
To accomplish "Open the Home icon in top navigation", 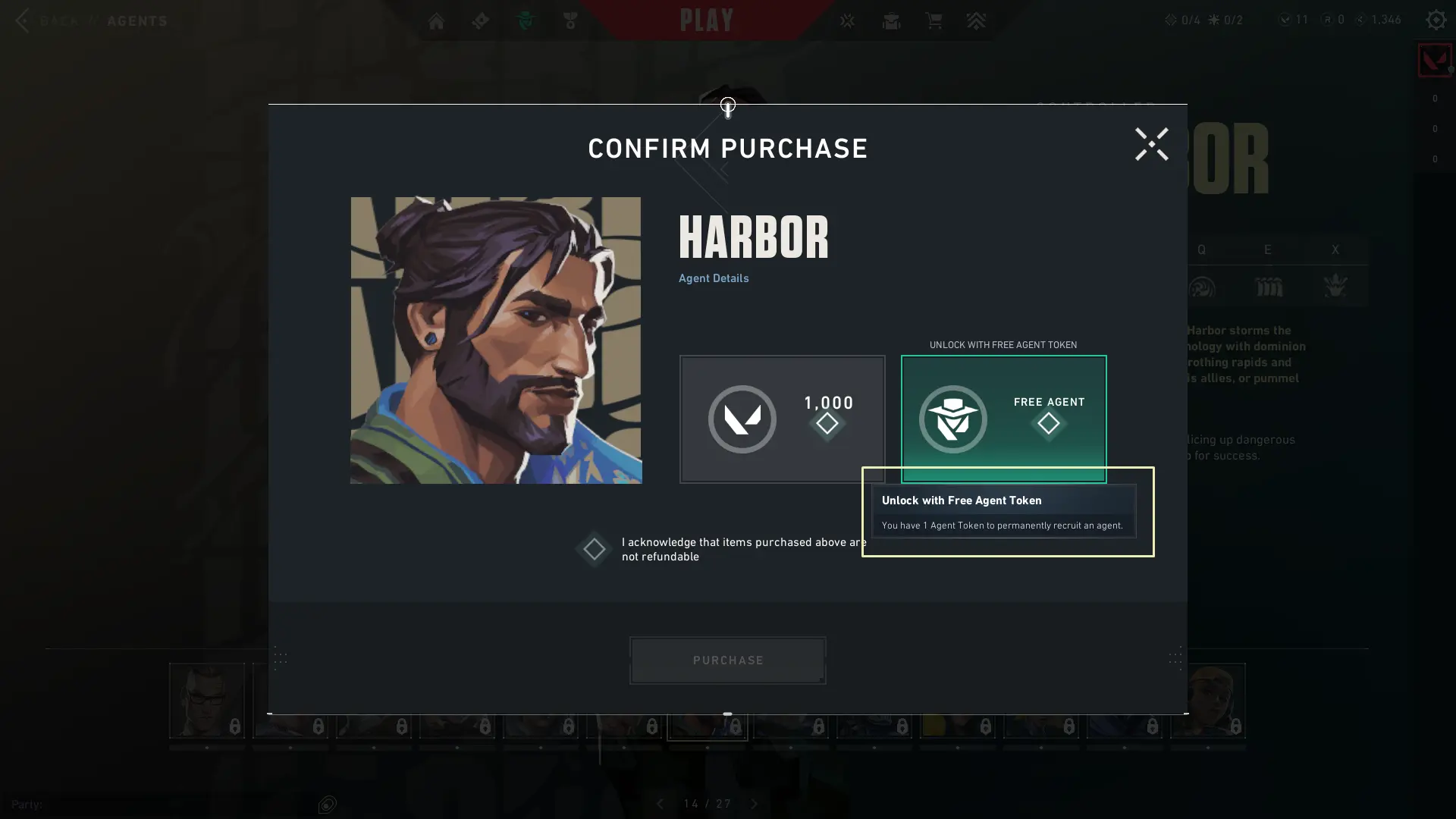I will 436,20.
